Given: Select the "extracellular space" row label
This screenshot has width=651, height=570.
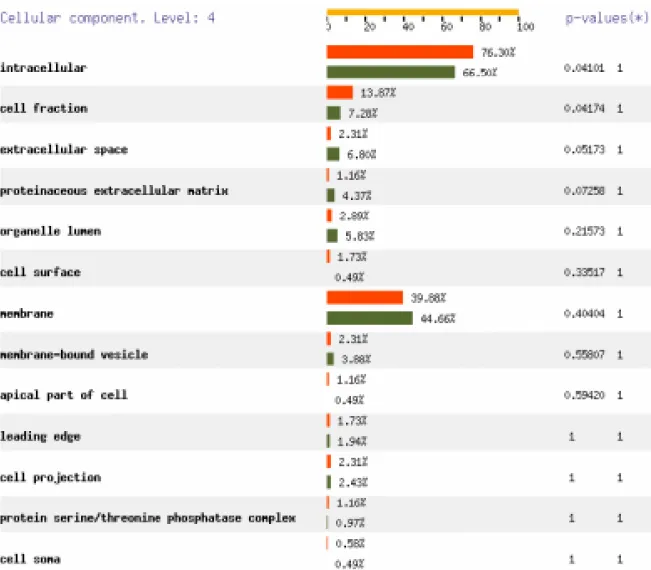Looking at the screenshot, I should tap(64, 149).
